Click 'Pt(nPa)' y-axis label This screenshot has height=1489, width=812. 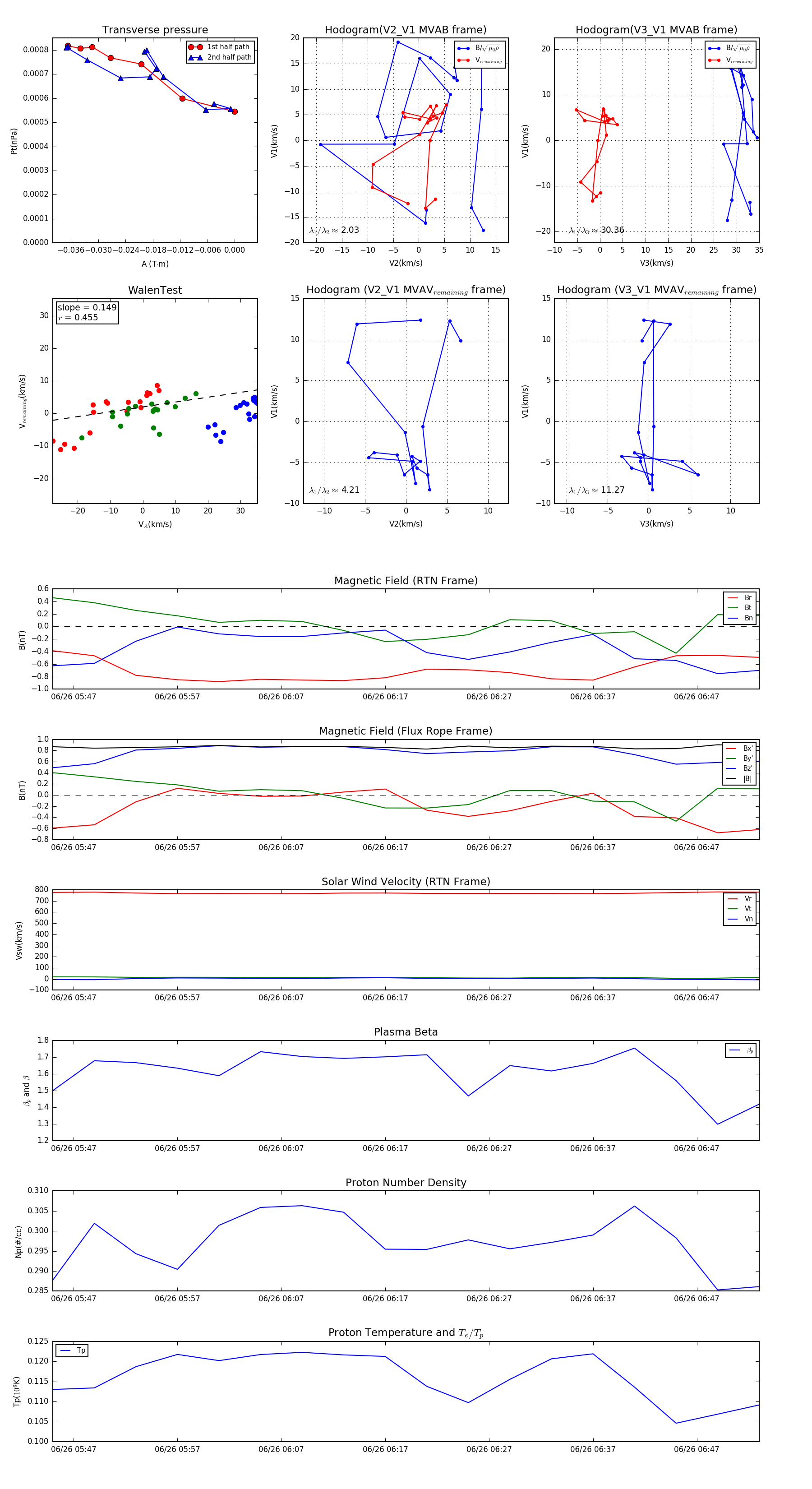[14, 140]
